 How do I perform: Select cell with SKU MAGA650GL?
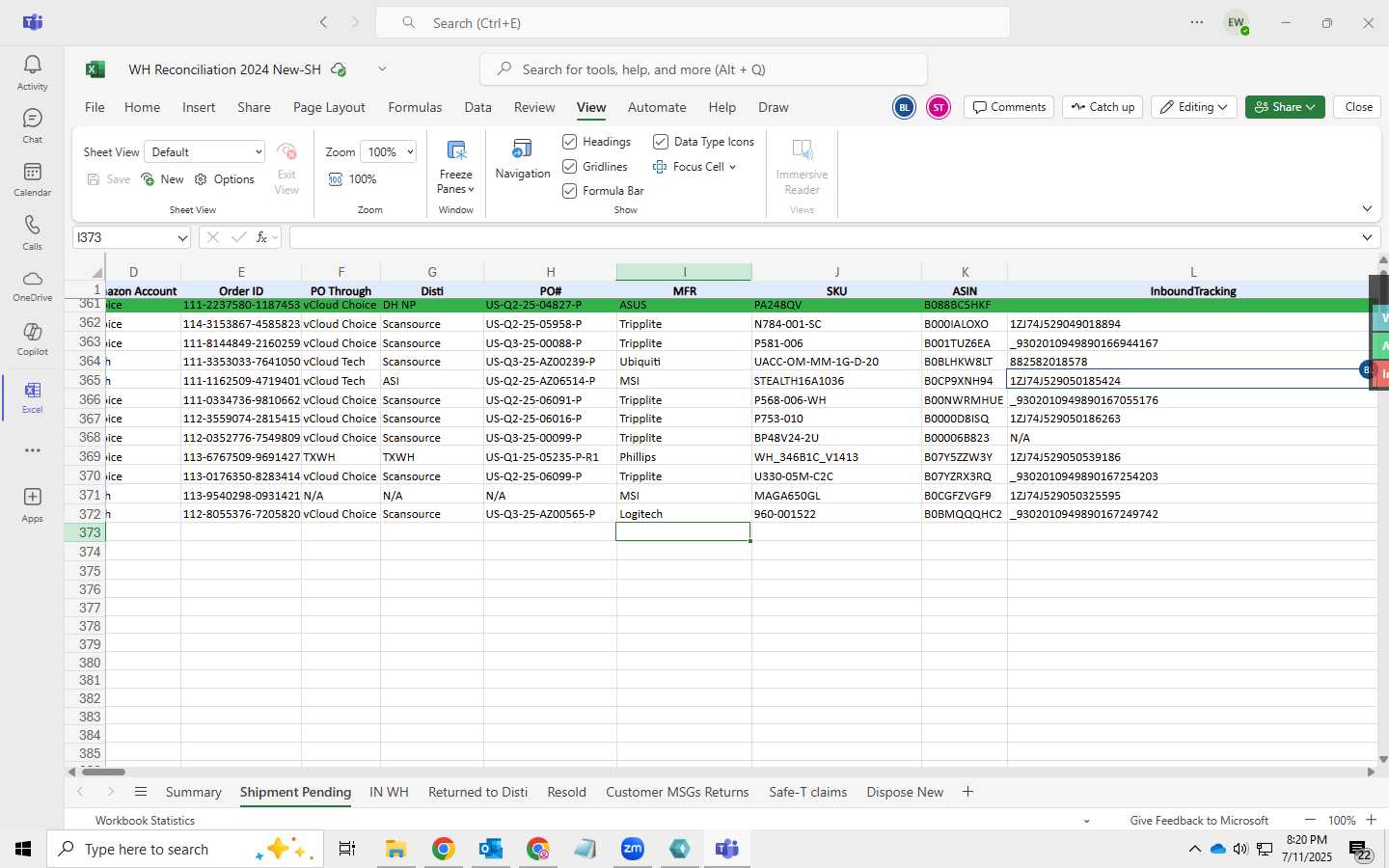click(x=836, y=496)
